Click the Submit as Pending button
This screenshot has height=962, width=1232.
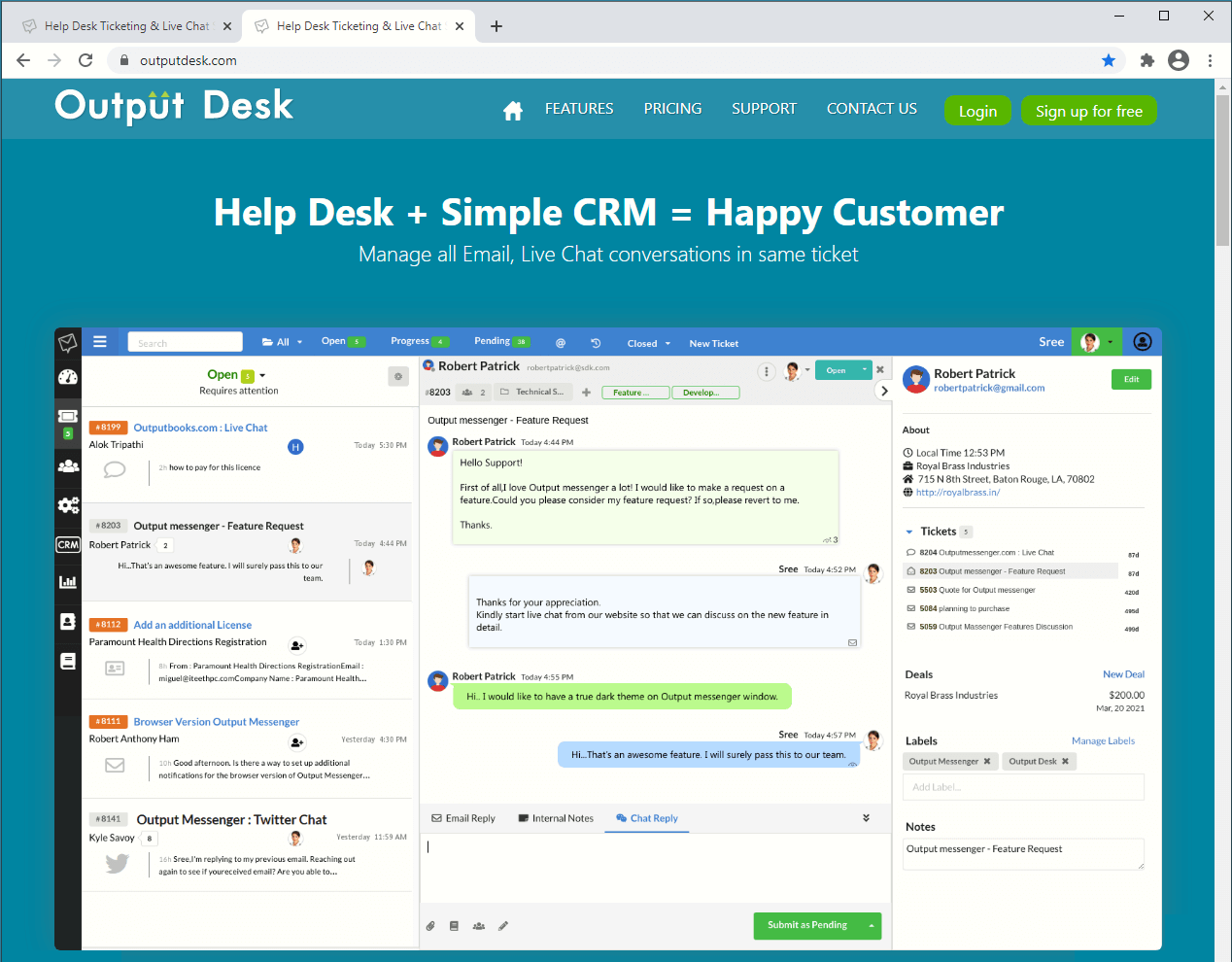point(807,926)
